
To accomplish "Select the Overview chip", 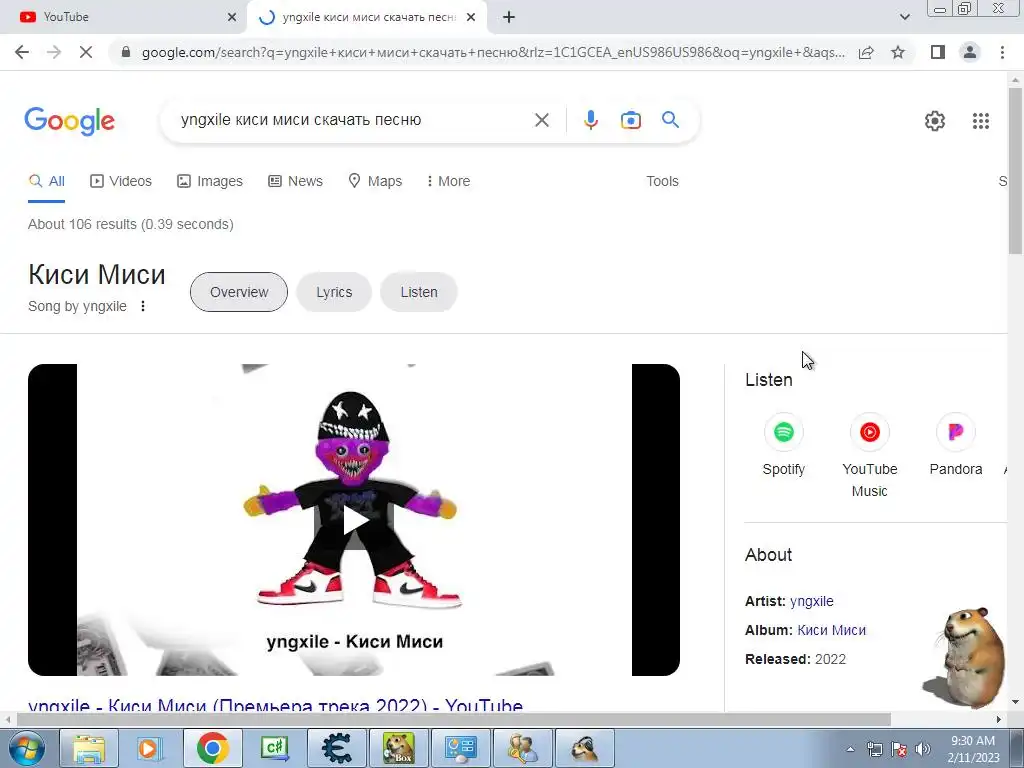I will pos(239,292).
